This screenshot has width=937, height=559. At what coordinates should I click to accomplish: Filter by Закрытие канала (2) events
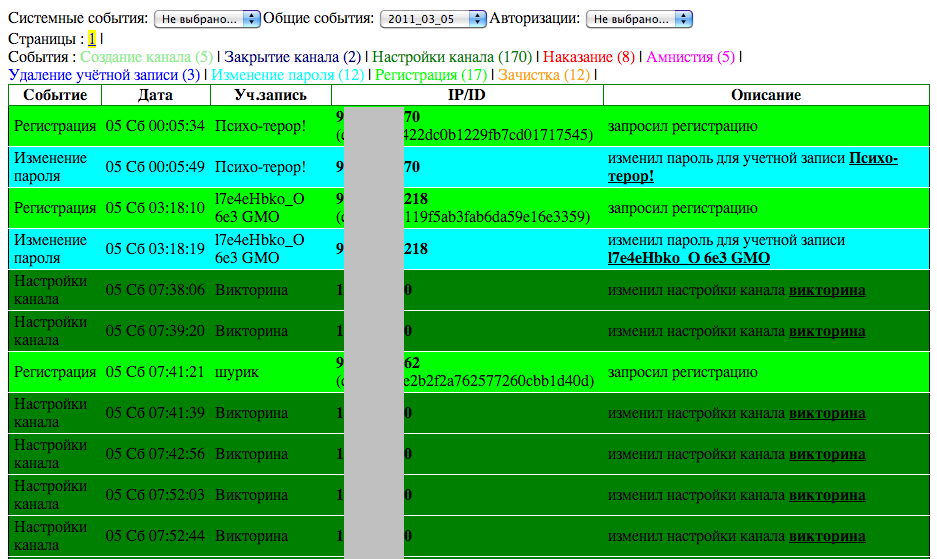[x=292, y=57]
